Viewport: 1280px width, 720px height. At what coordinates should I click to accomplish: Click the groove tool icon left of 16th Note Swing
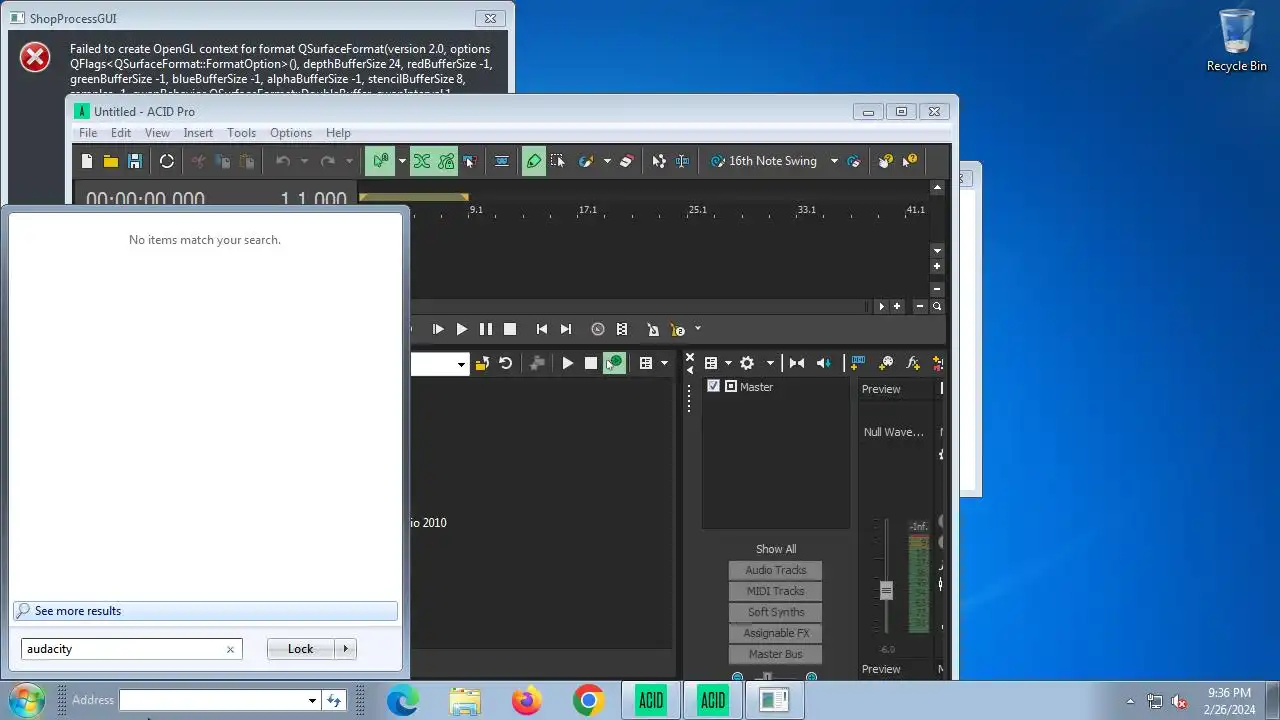tap(717, 161)
